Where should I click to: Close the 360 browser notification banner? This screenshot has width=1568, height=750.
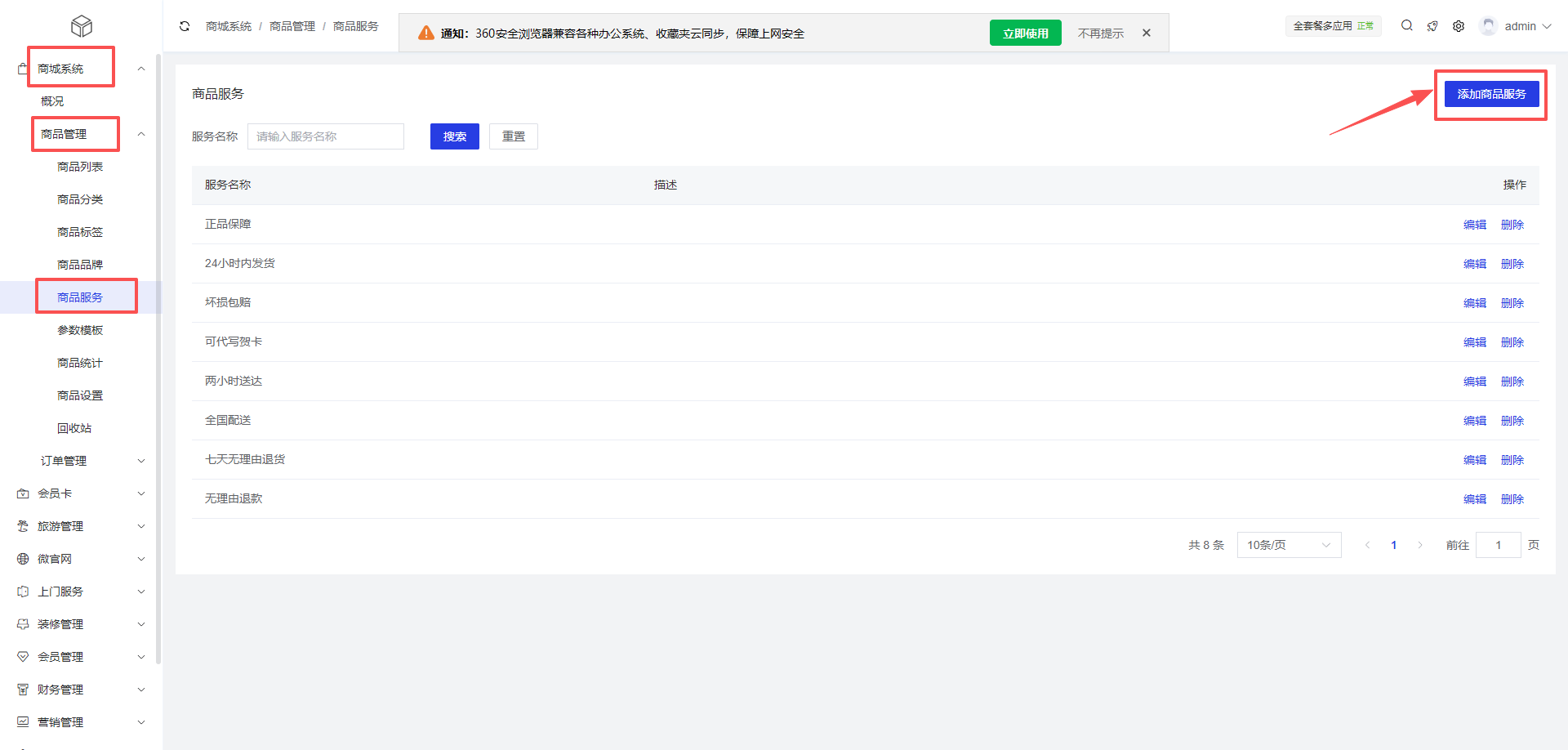click(x=1147, y=33)
